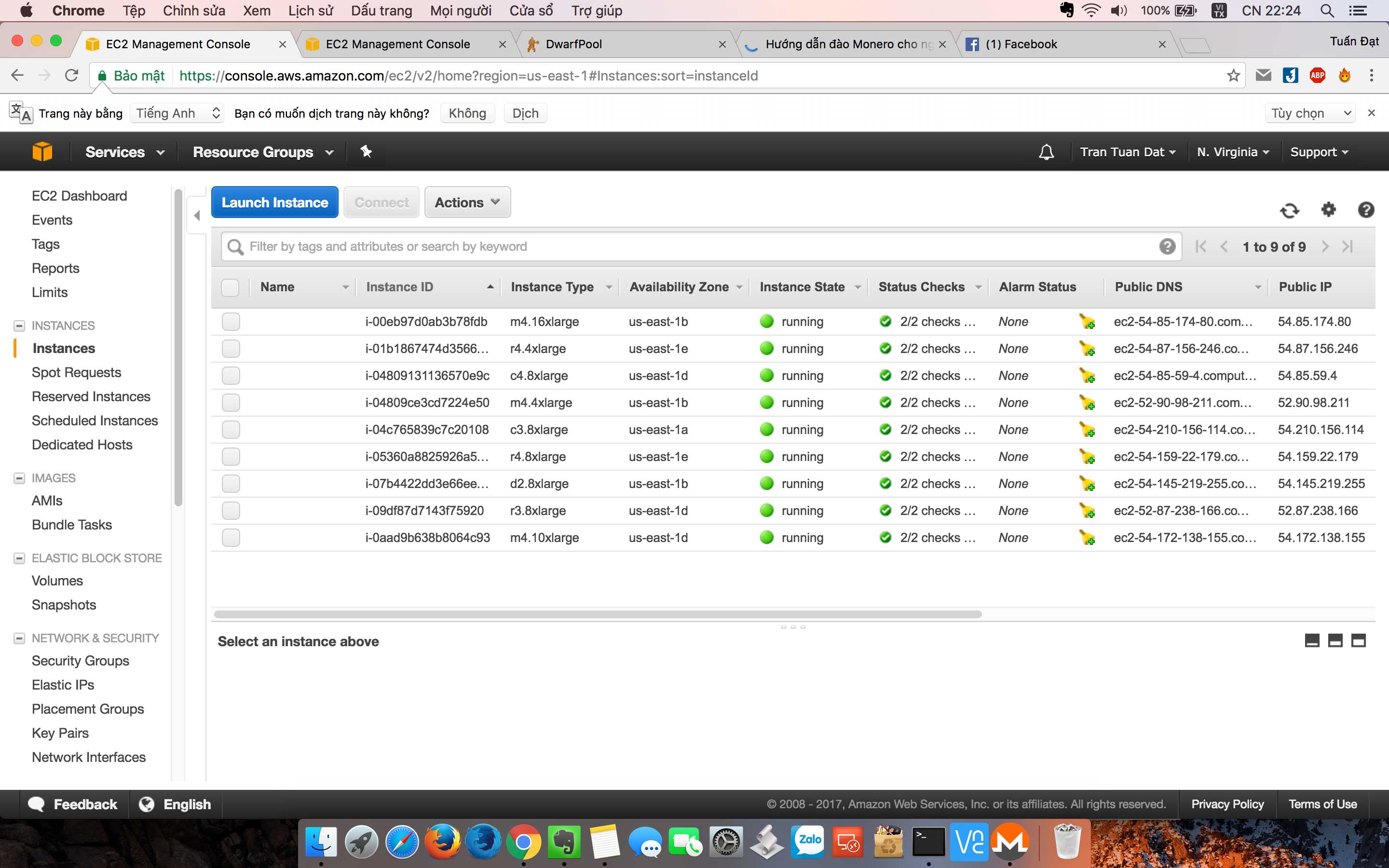The image size is (1389, 868).
Task: Open table settings gear icon
Action: [x=1328, y=210]
